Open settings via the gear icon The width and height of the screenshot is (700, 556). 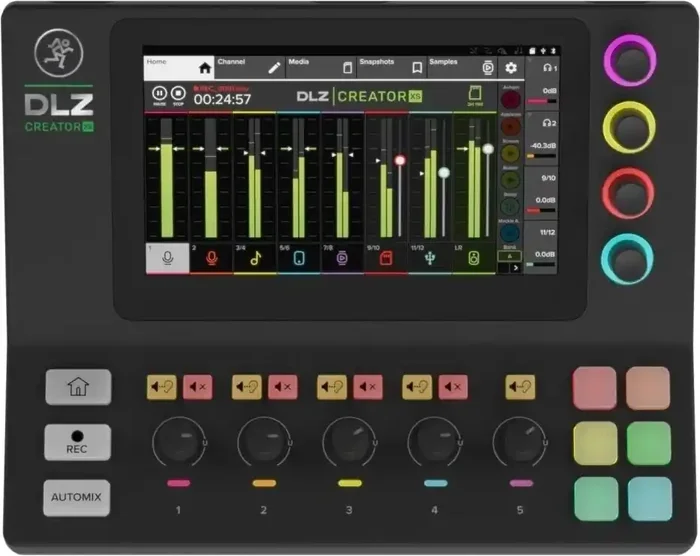(x=511, y=68)
